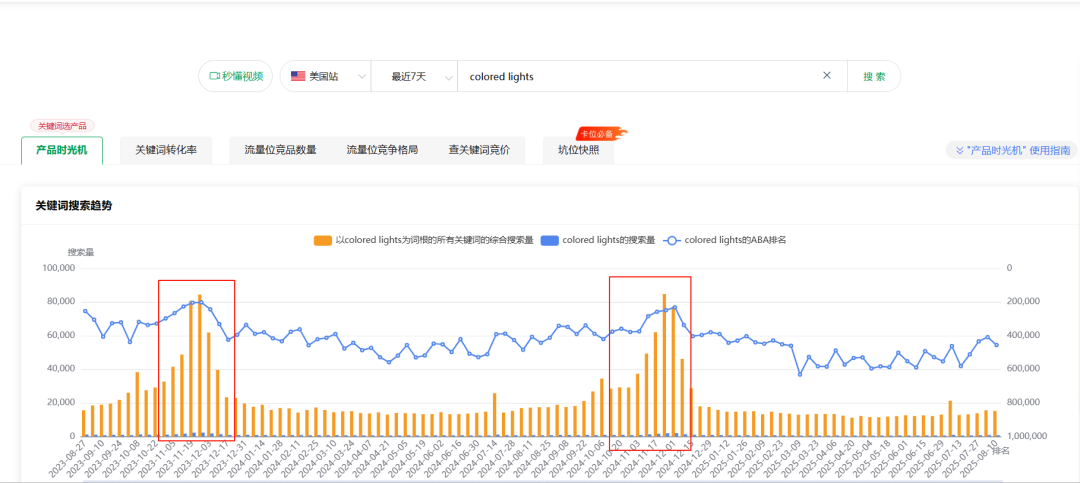Switch to the 关键词转化率 tab
This screenshot has height=483, width=1080.
(x=166, y=150)
